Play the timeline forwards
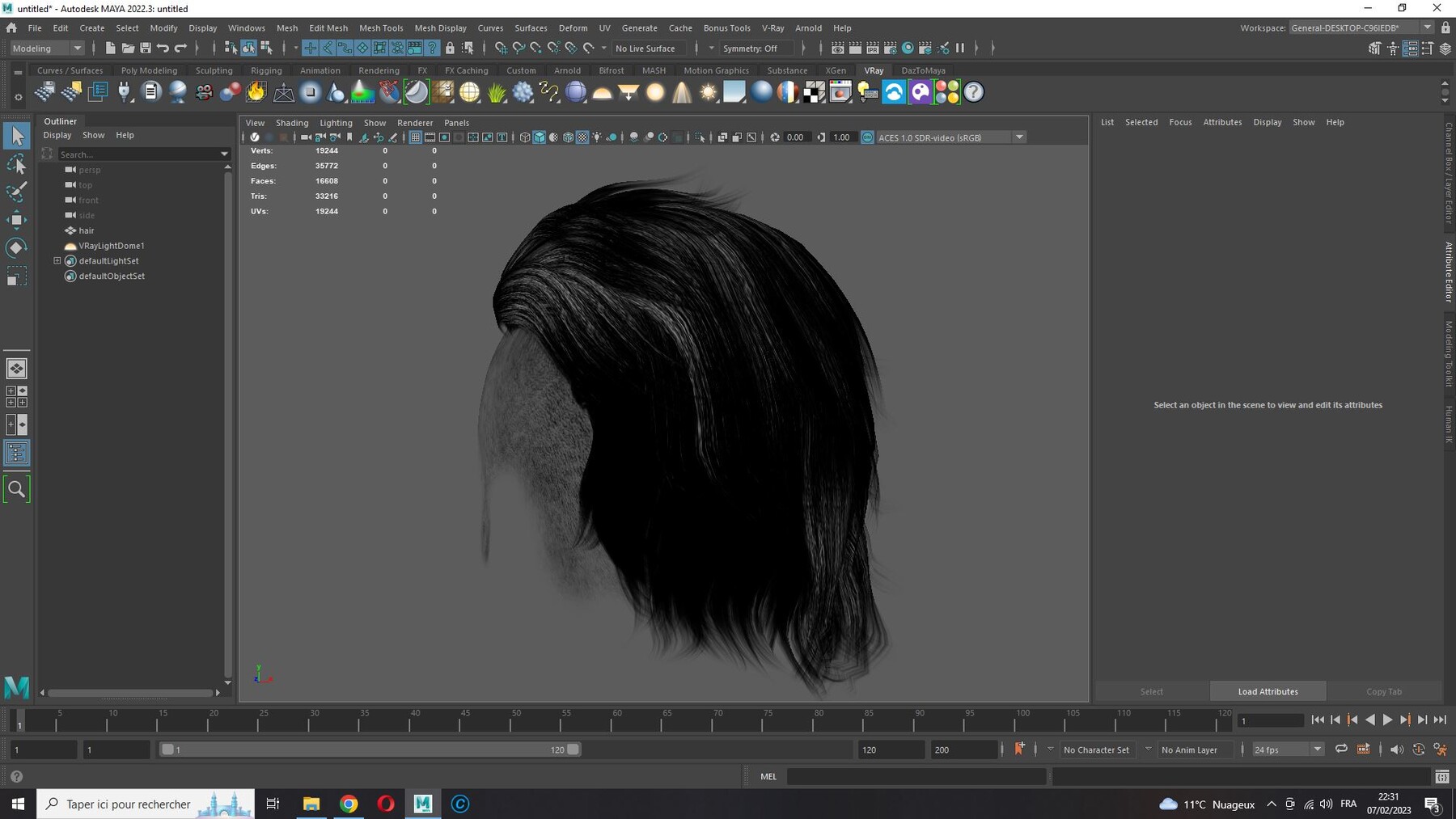The height and width of the screenshot is (819, 1456). [1387, 720]
